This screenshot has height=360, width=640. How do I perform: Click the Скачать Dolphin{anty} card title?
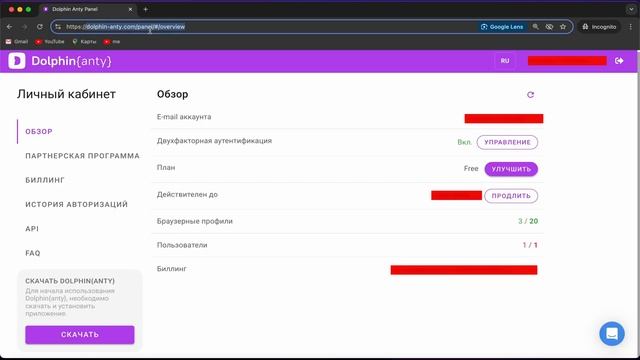tap(70, 281)
